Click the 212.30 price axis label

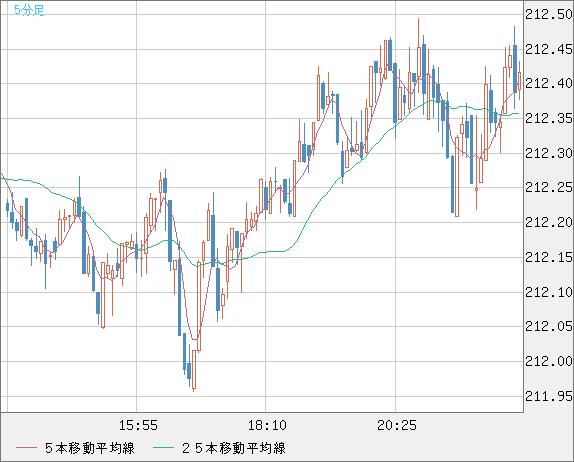pos(549,153)
